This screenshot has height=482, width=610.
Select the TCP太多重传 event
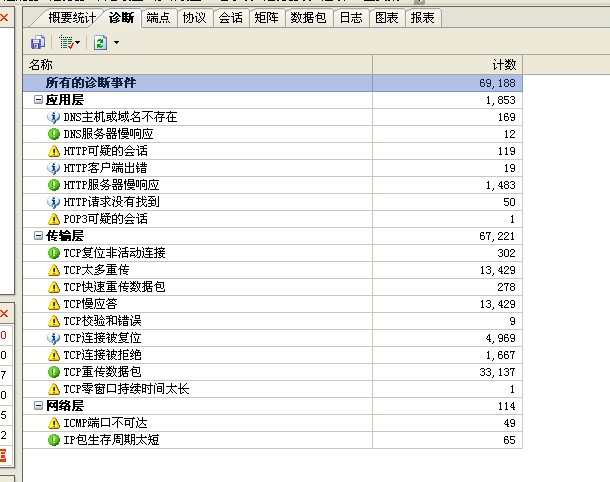96,270
